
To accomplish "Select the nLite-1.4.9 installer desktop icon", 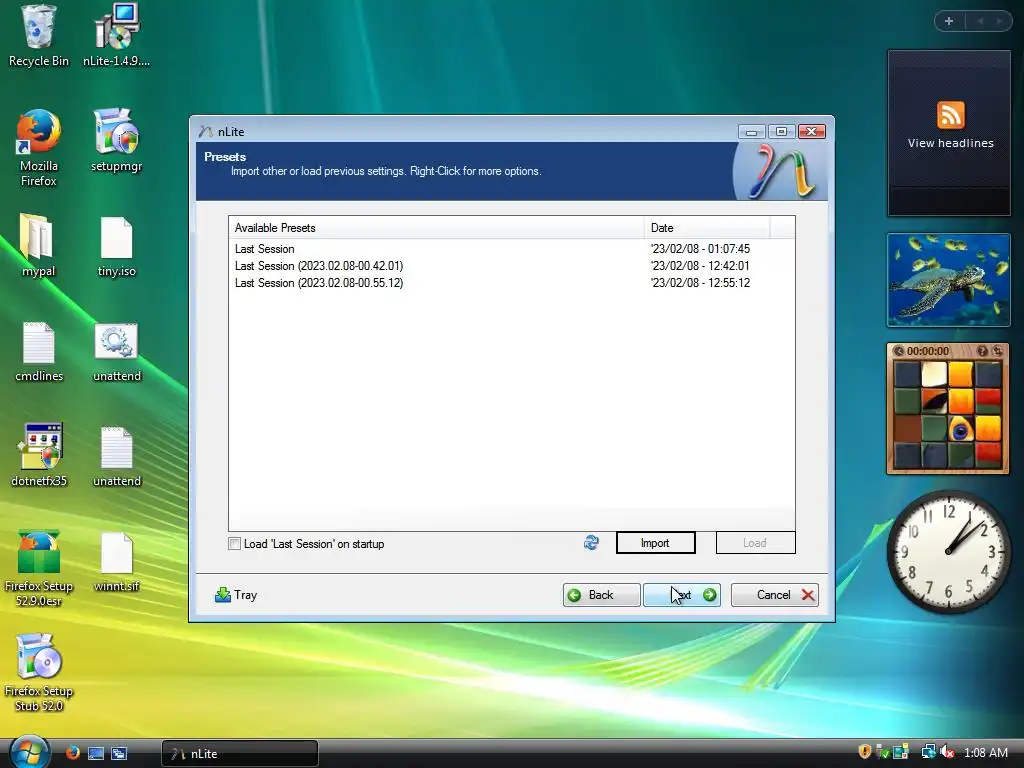I will point(116,36).
